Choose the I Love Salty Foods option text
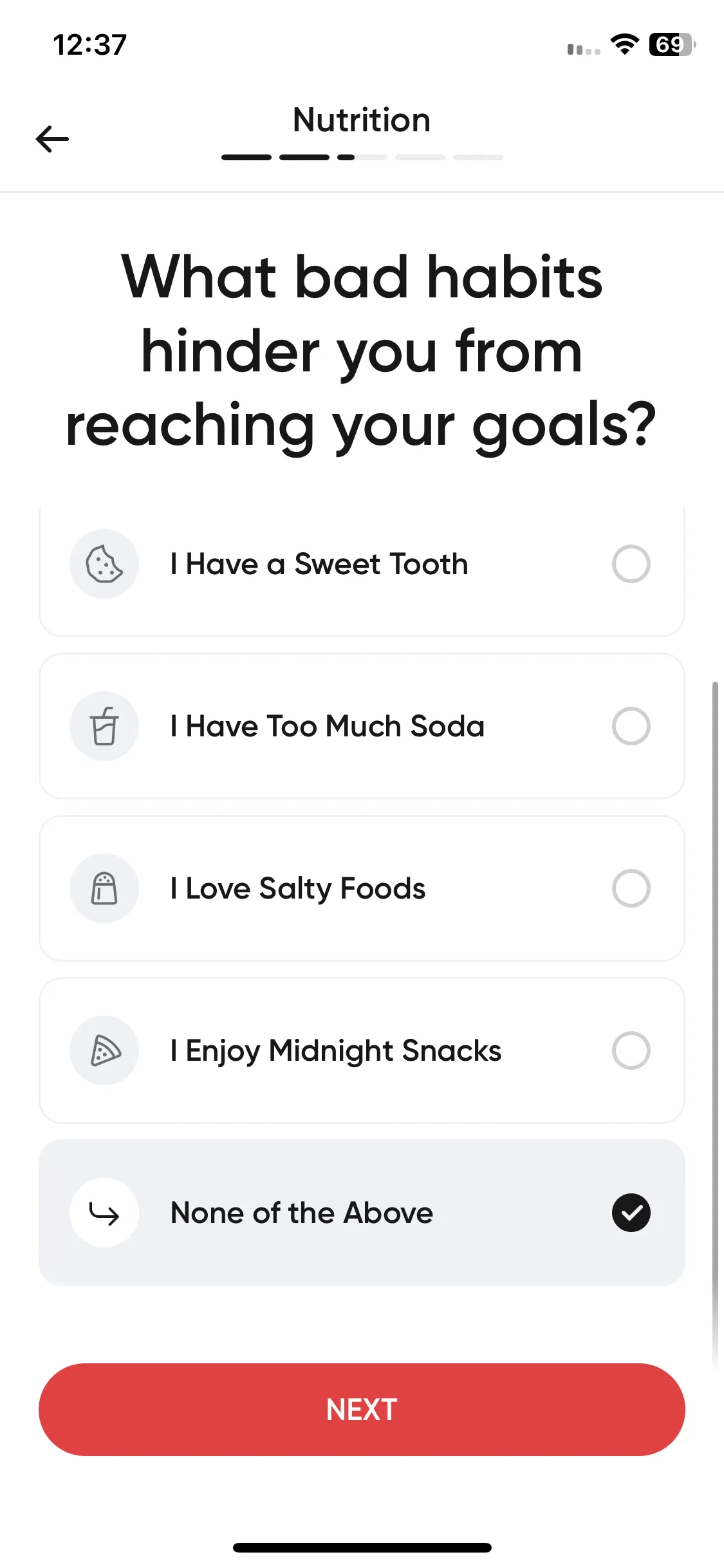 tap(298, 889)
